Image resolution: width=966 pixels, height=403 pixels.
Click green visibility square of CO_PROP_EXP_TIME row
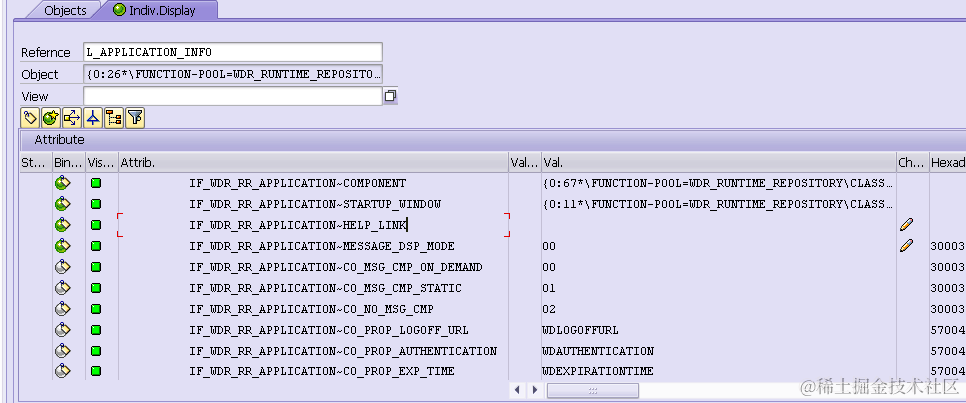click(x=95, y=372)
